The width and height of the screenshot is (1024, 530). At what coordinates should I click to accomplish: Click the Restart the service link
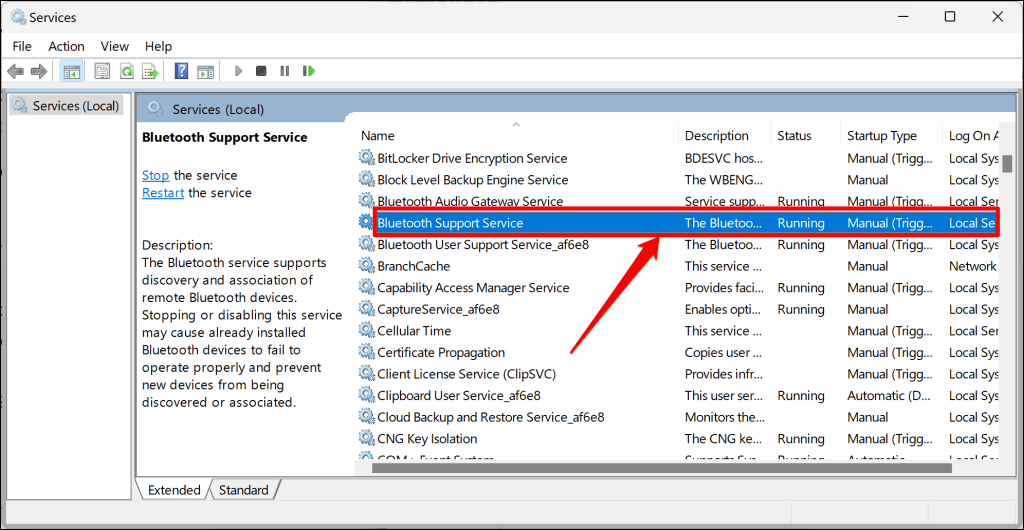click(x=163, y=193)
